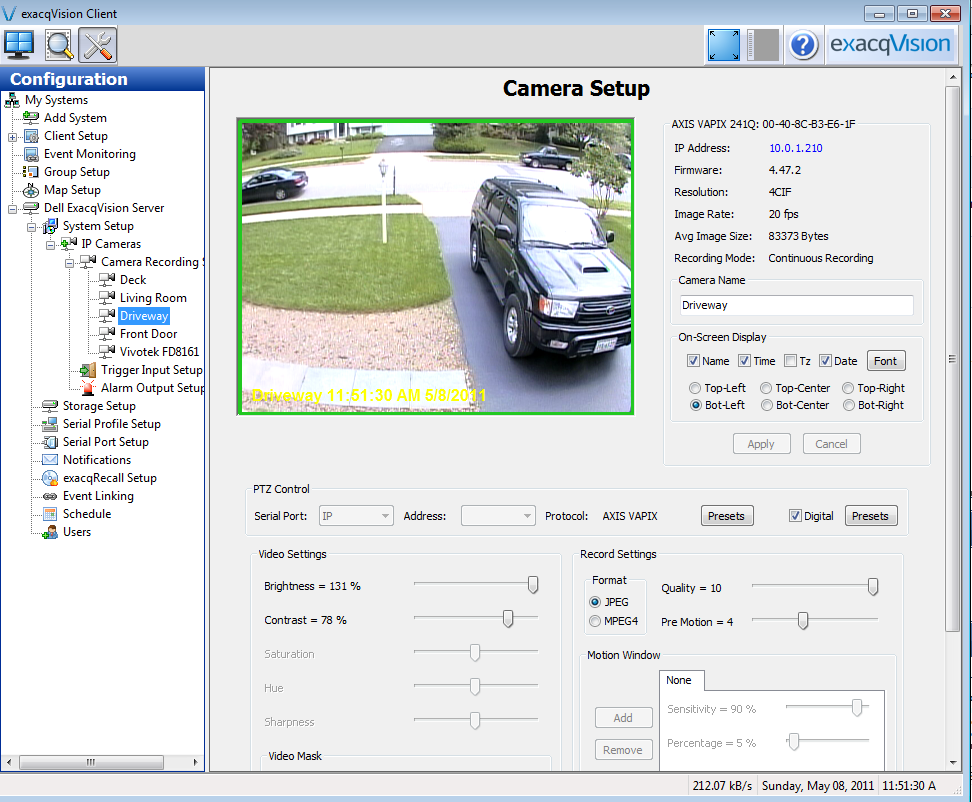Viewport: 972px width, 802px height.
Task: Select the Bot-Right display position
Action: (x=849, y=405)
